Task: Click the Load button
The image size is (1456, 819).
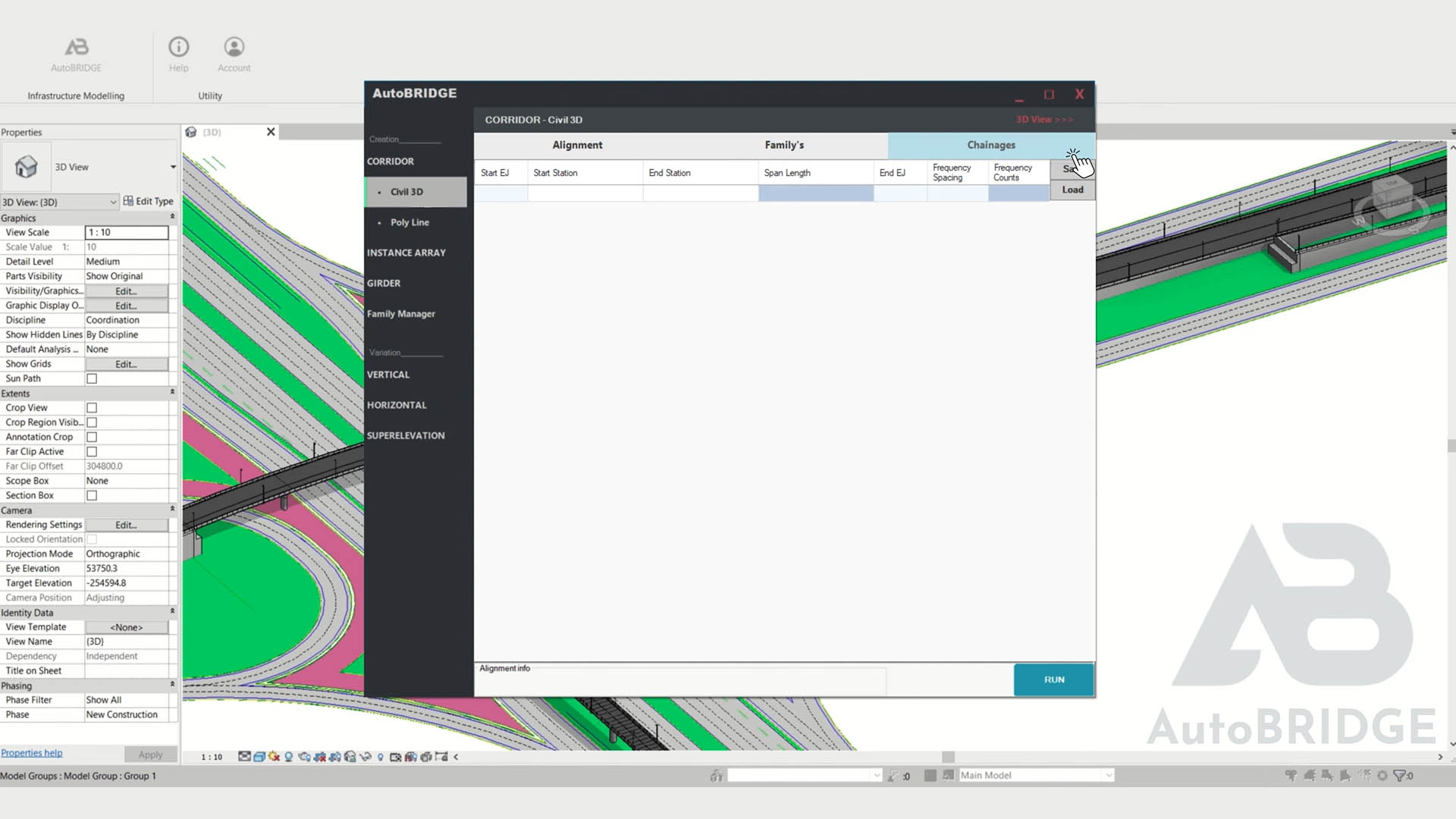Action: [1072, 190]
